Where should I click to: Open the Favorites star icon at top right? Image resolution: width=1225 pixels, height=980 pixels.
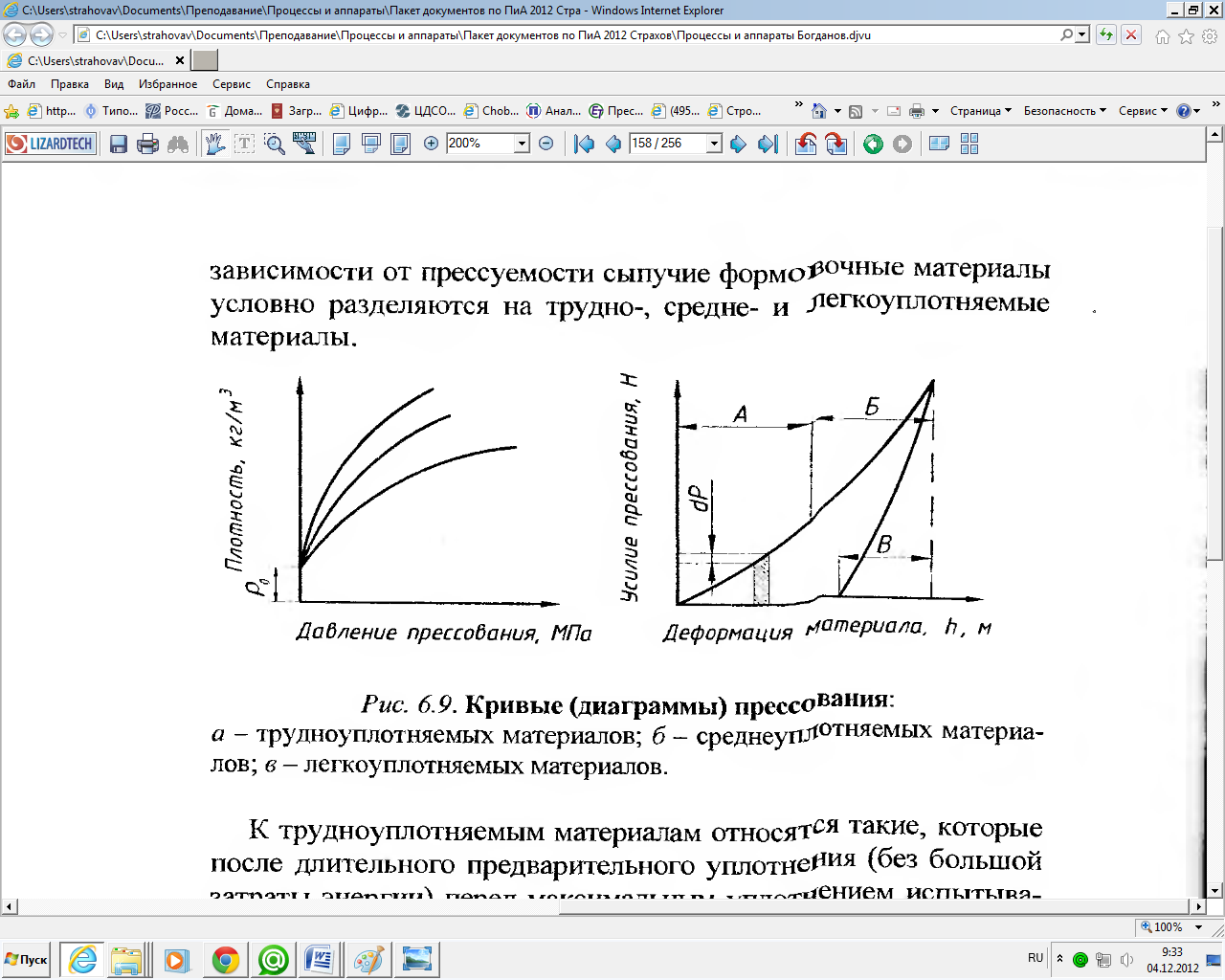click(x=1187, y=36)
